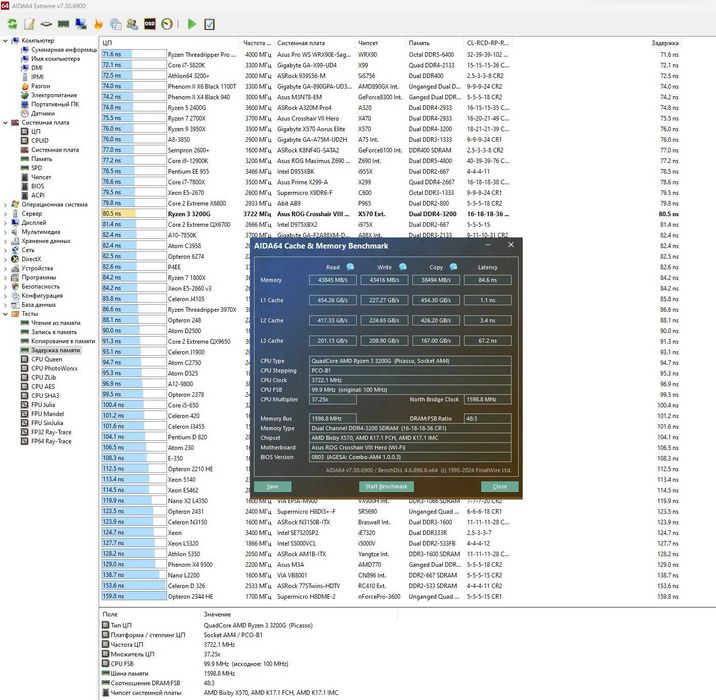Select the Core i9-12900K results row
The image size is (716, 700).
tap(390, 161)
